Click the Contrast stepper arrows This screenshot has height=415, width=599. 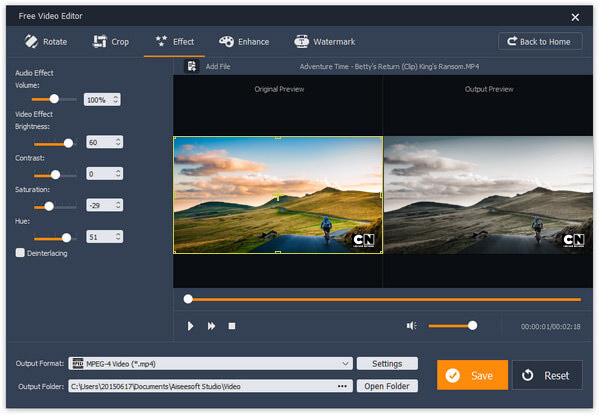pyautogui.click(x=118, y=174)
